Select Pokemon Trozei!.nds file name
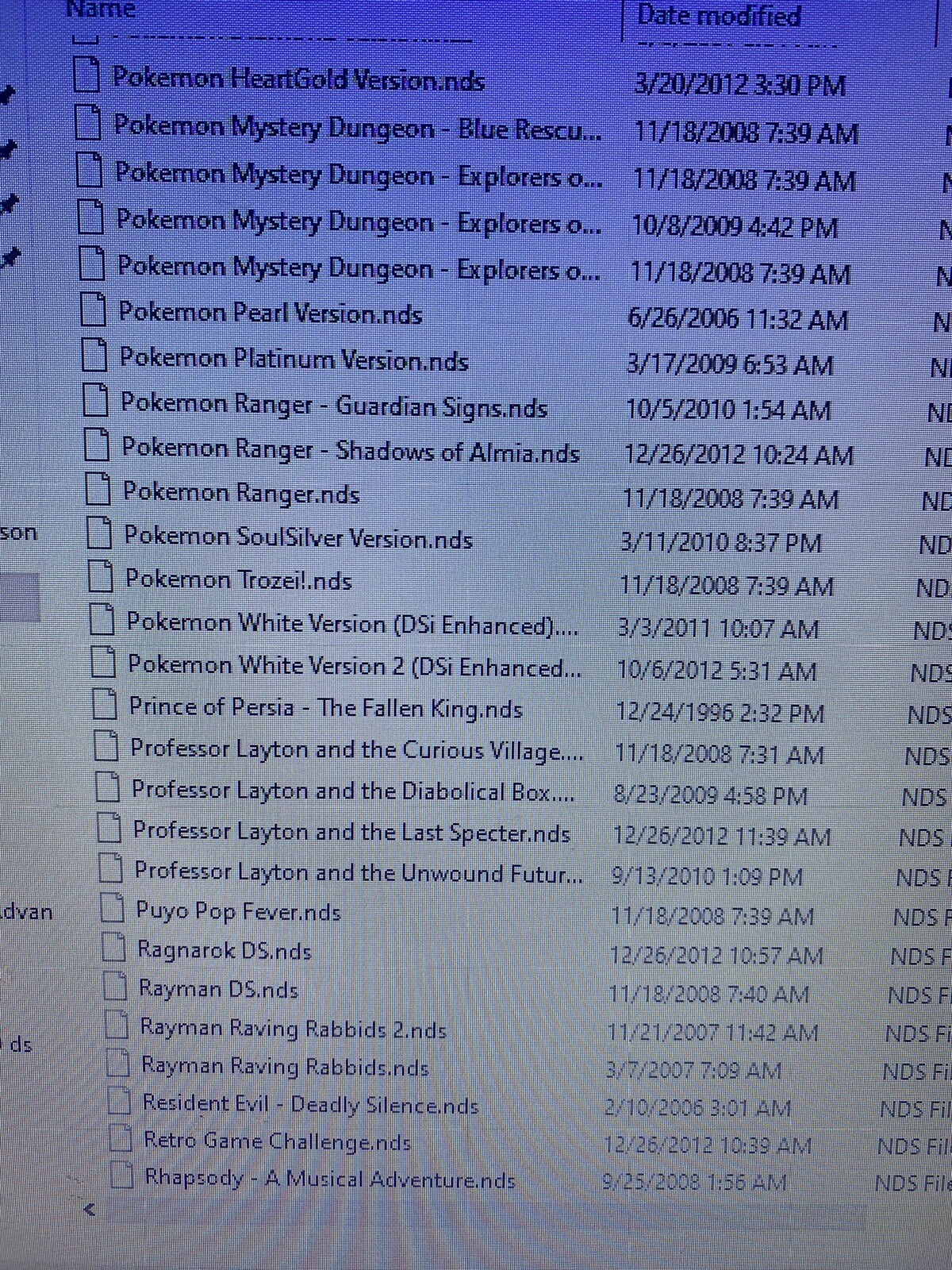952x1270 pixels. [x=239, y=579]
